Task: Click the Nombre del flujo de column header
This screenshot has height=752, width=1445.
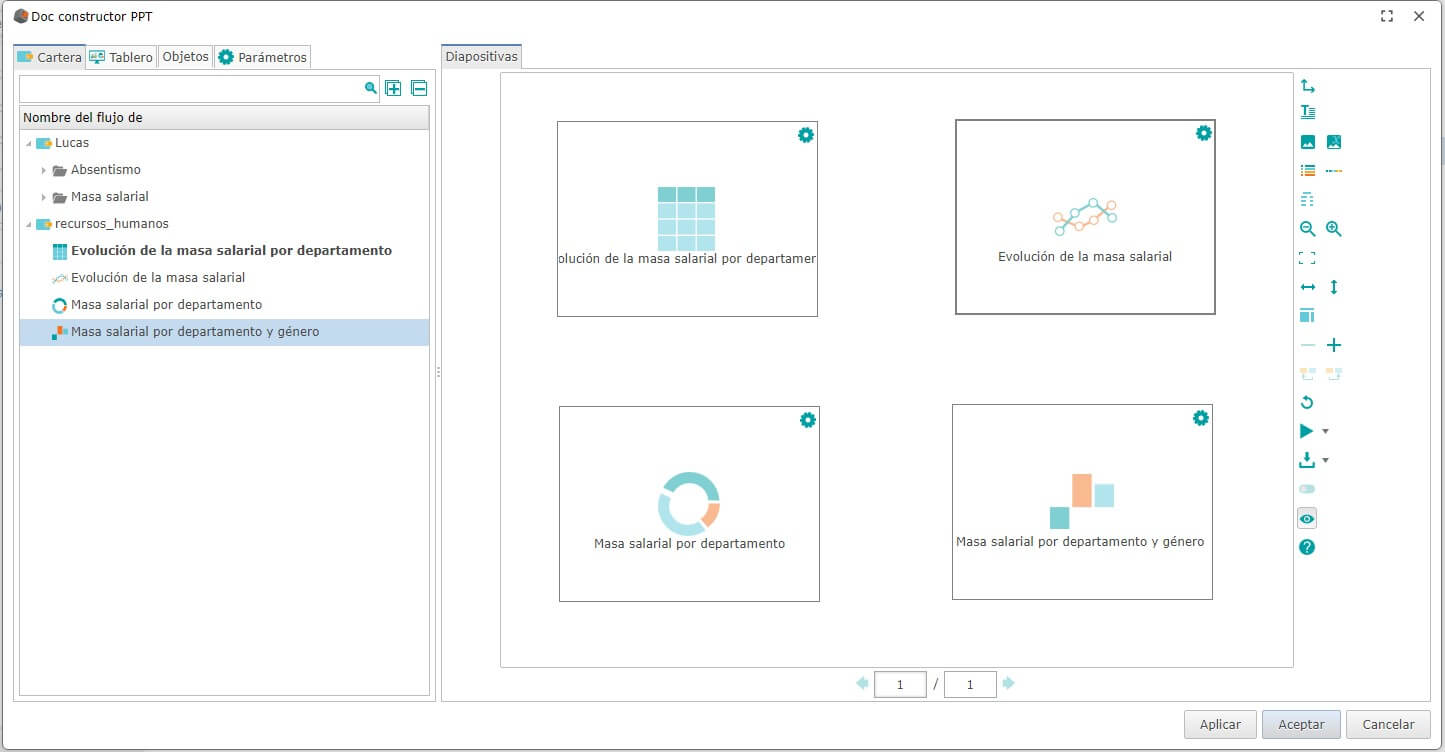Action: pyautogui.click(x=224, y=118)
